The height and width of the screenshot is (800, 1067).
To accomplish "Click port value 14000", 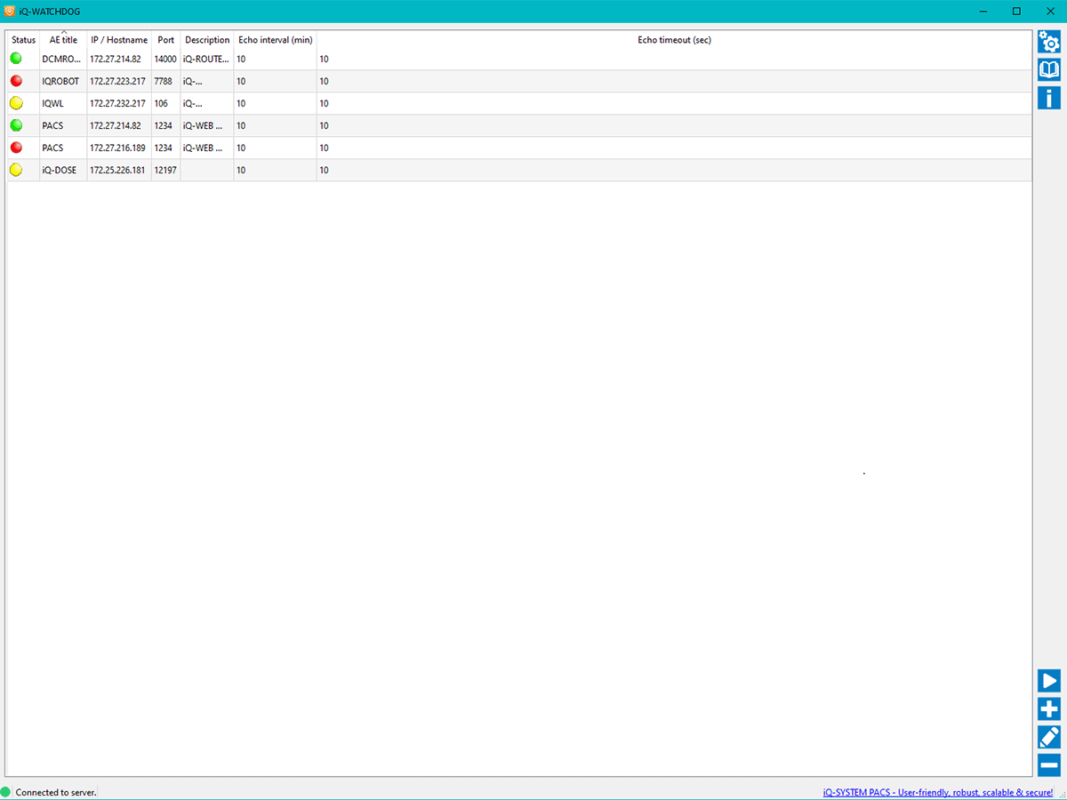I will (165, 59).
